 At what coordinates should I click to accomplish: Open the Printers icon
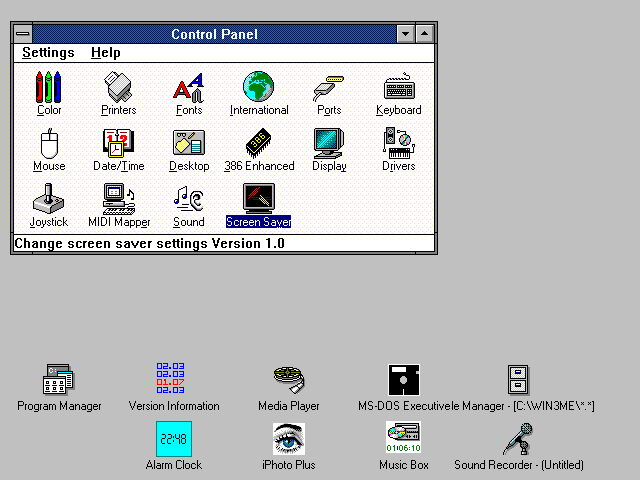tap(118, 87)
